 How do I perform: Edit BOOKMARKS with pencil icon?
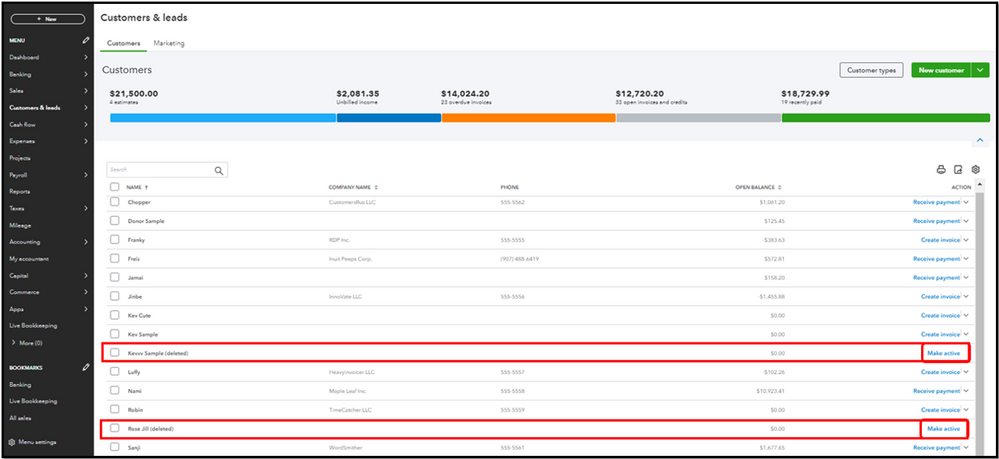coord(86,368)
